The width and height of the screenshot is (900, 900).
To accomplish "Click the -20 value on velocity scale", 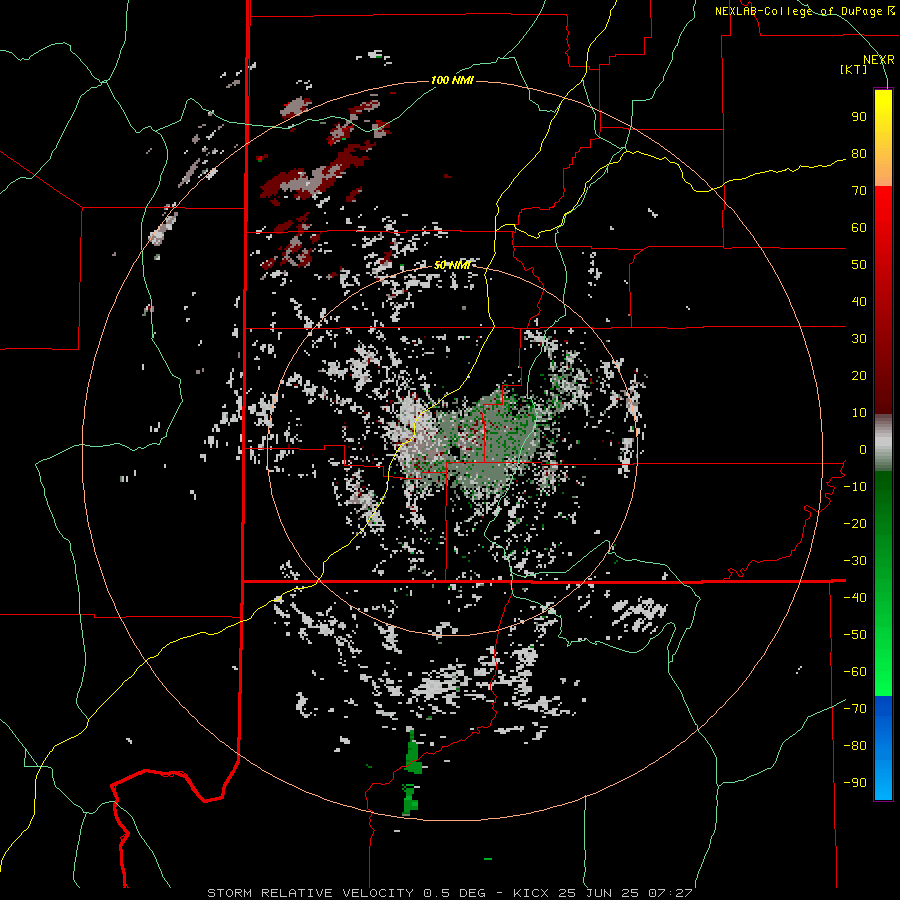I will coord(855,524).
